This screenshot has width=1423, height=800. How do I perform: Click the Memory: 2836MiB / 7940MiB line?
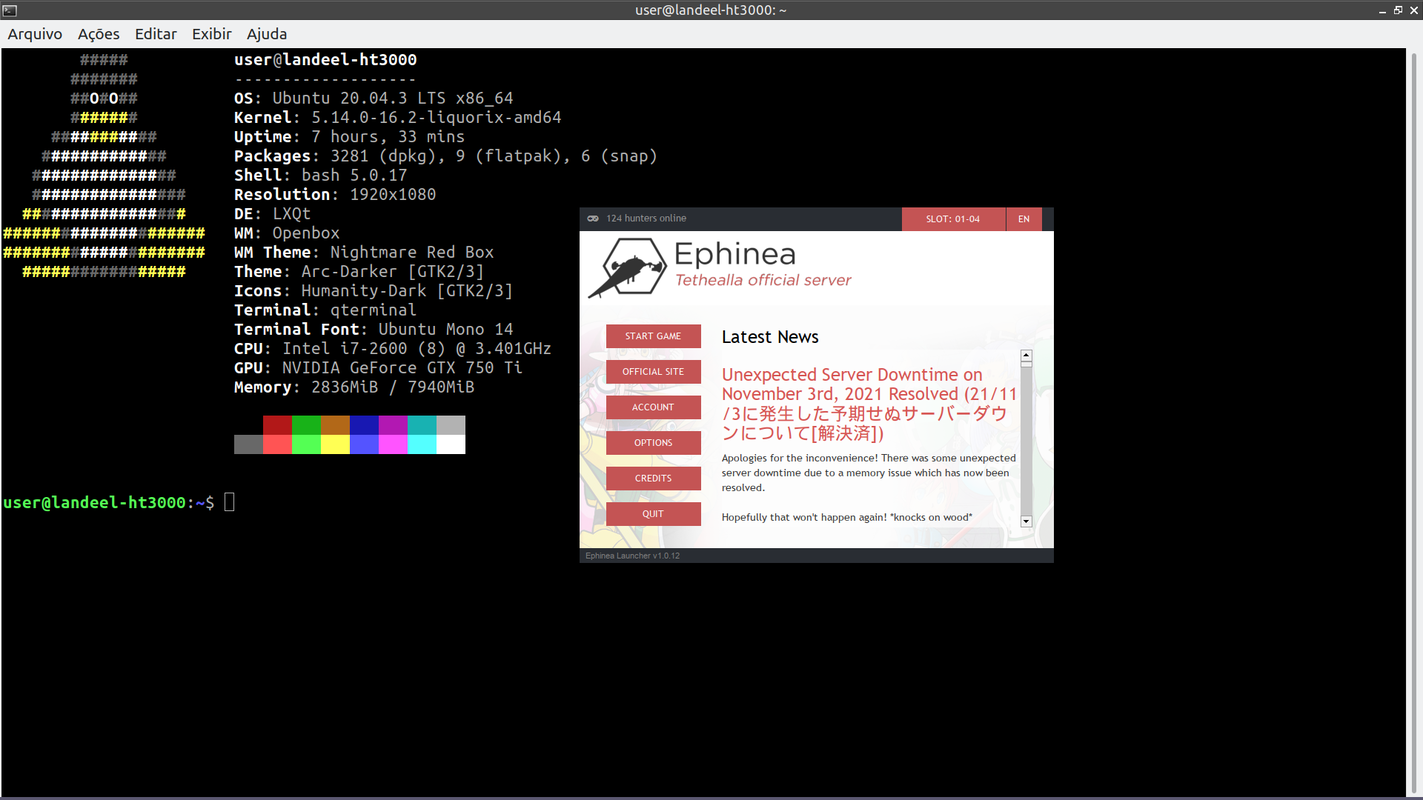(354, 387)
